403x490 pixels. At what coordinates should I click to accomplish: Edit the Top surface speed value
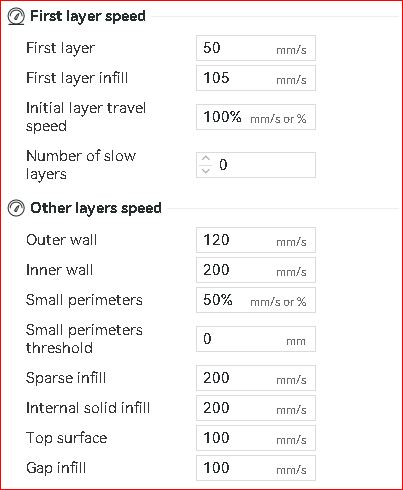pyautogui.click(x=256, y=438)
